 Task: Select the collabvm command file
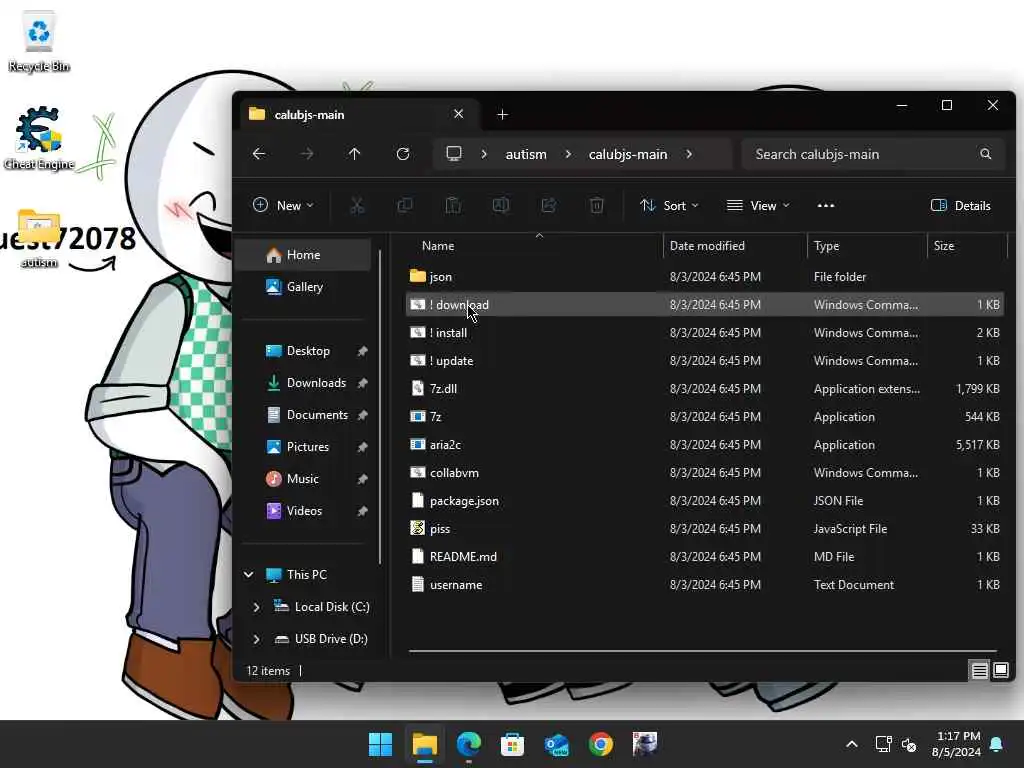[705, 473]
